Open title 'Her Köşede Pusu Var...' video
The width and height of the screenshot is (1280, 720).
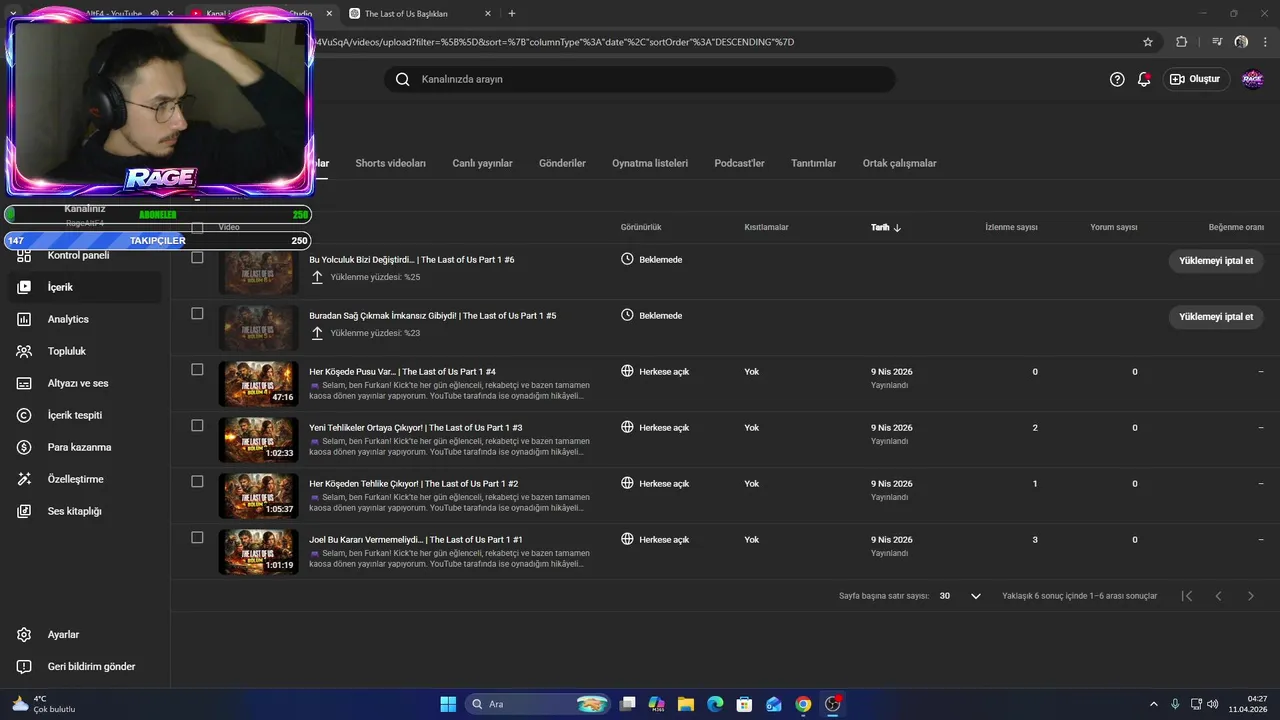[x=402, y=371]
